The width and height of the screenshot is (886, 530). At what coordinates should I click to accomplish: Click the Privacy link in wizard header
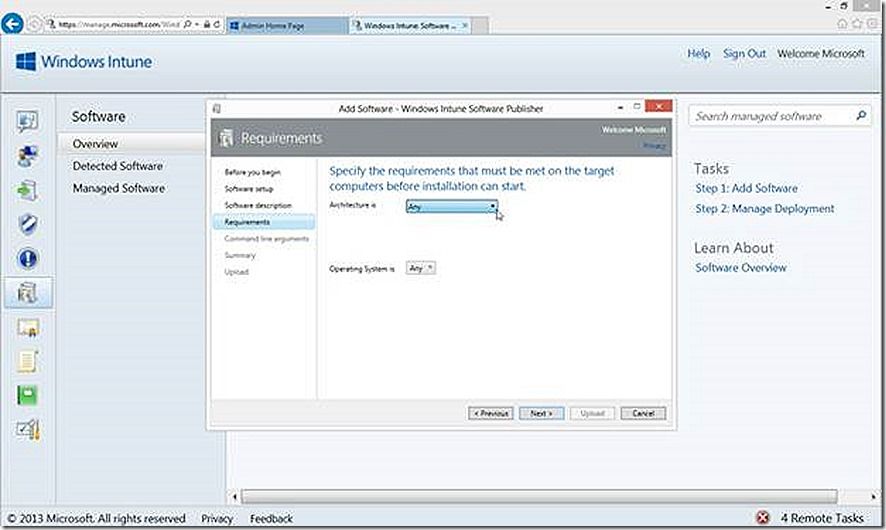click(x=654, y=146)
